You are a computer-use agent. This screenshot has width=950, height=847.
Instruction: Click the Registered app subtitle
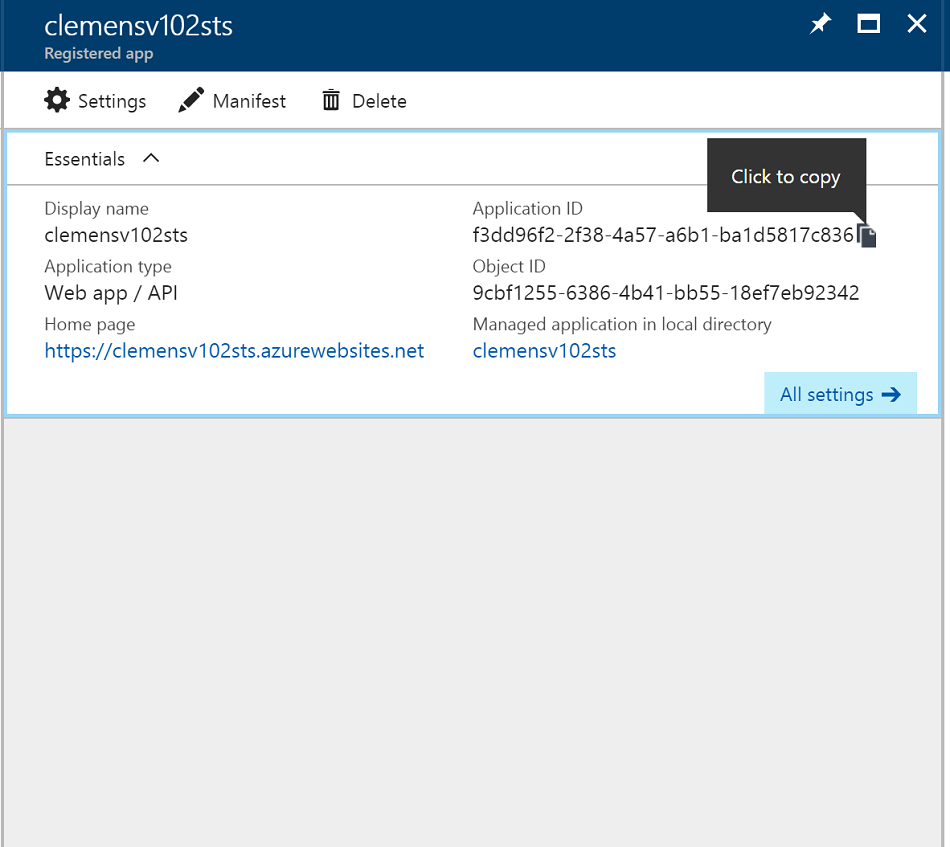99,53
